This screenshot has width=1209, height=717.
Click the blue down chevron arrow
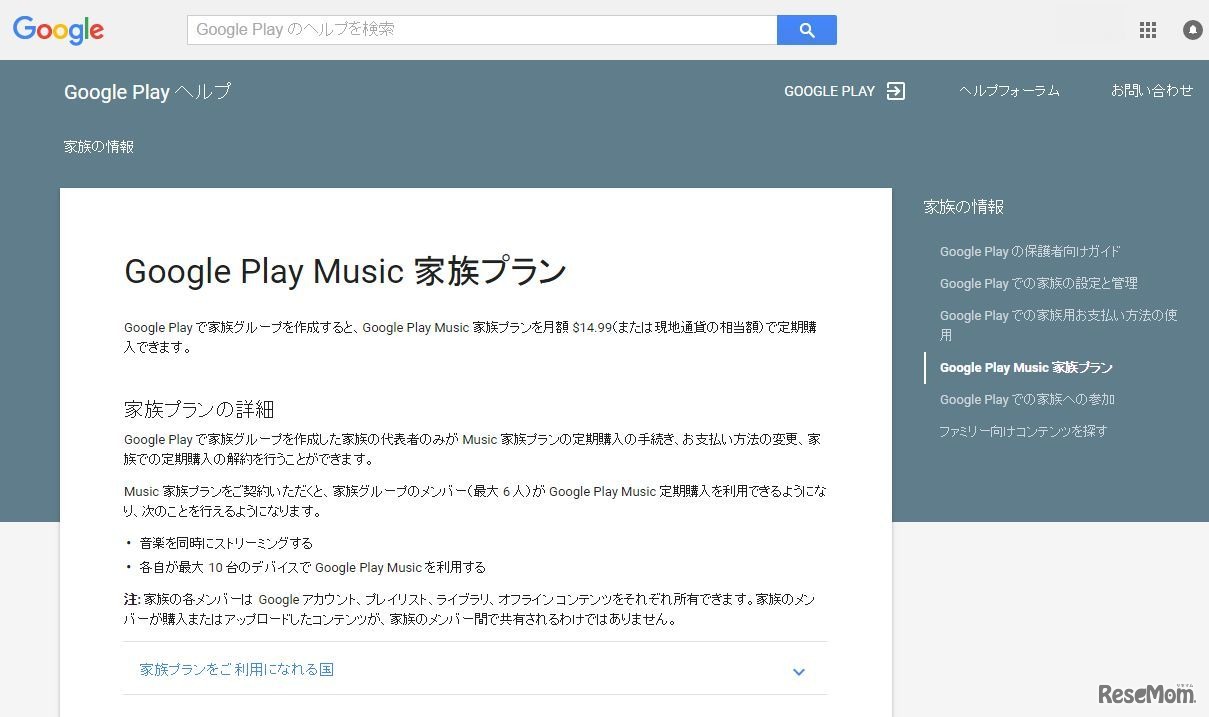[x=798, y=672]
